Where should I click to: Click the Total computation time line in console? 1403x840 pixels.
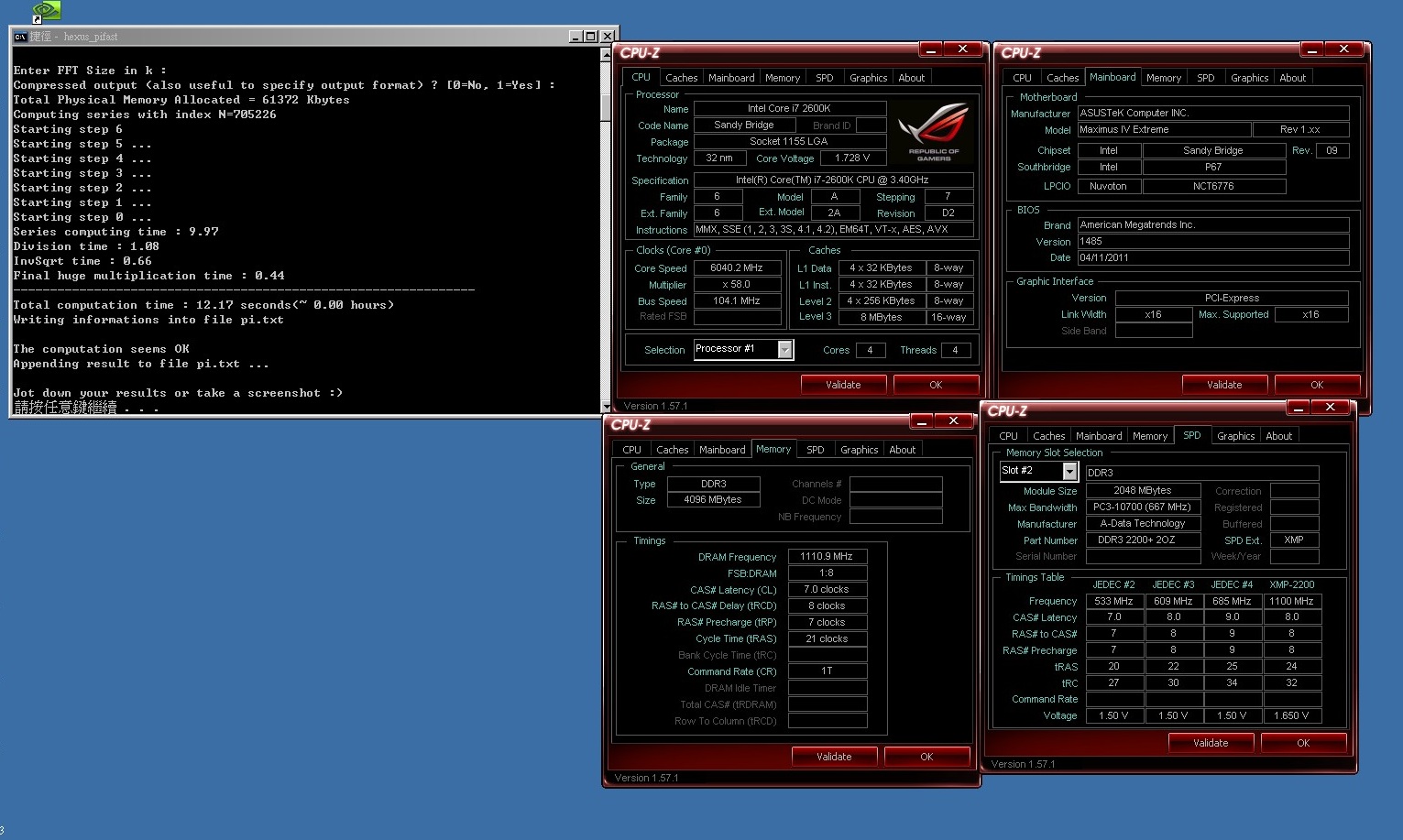(x=203, y=305)
